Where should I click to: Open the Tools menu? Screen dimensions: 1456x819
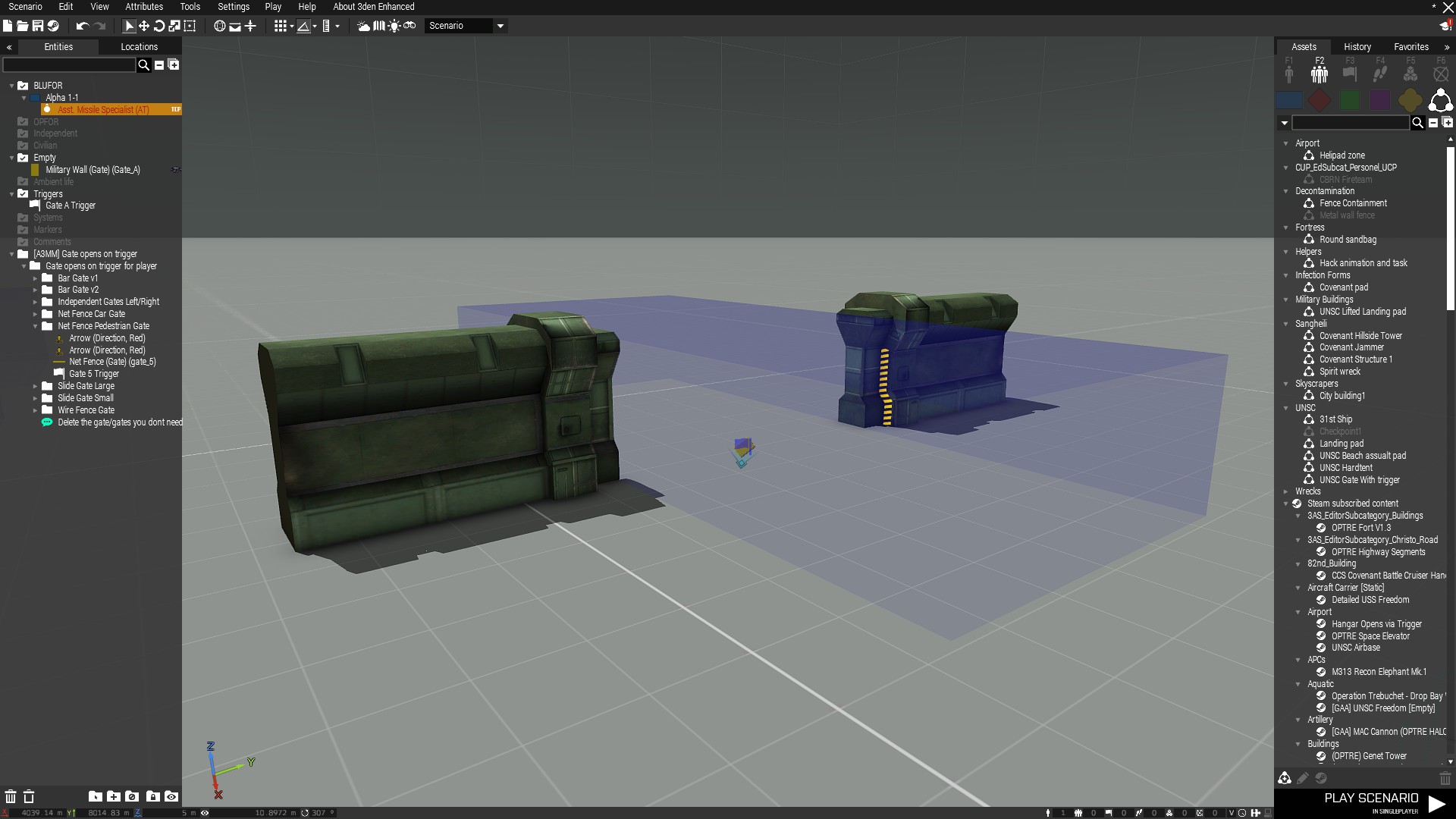tap(190, 7)
